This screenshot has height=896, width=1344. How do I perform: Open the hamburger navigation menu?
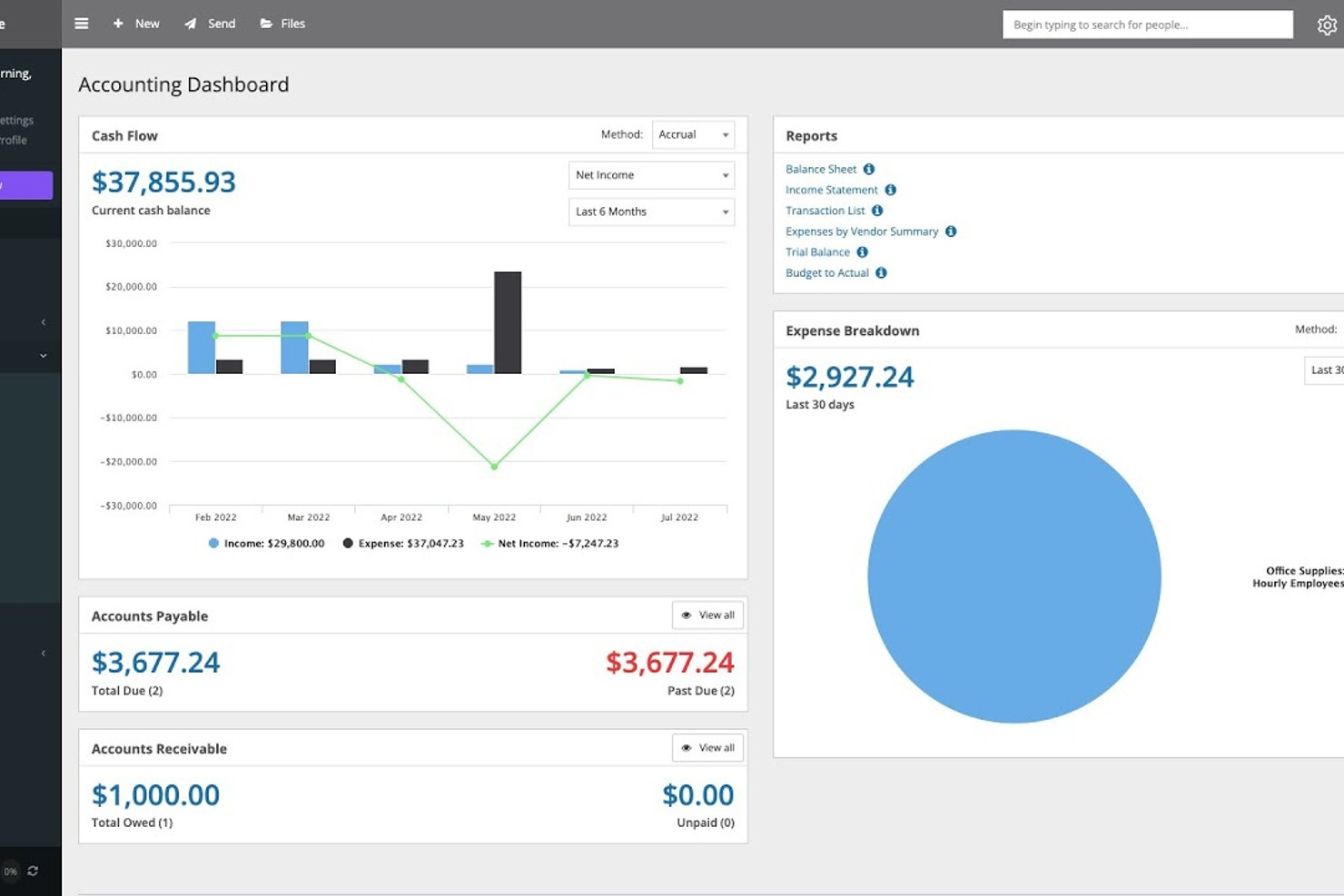81,24
